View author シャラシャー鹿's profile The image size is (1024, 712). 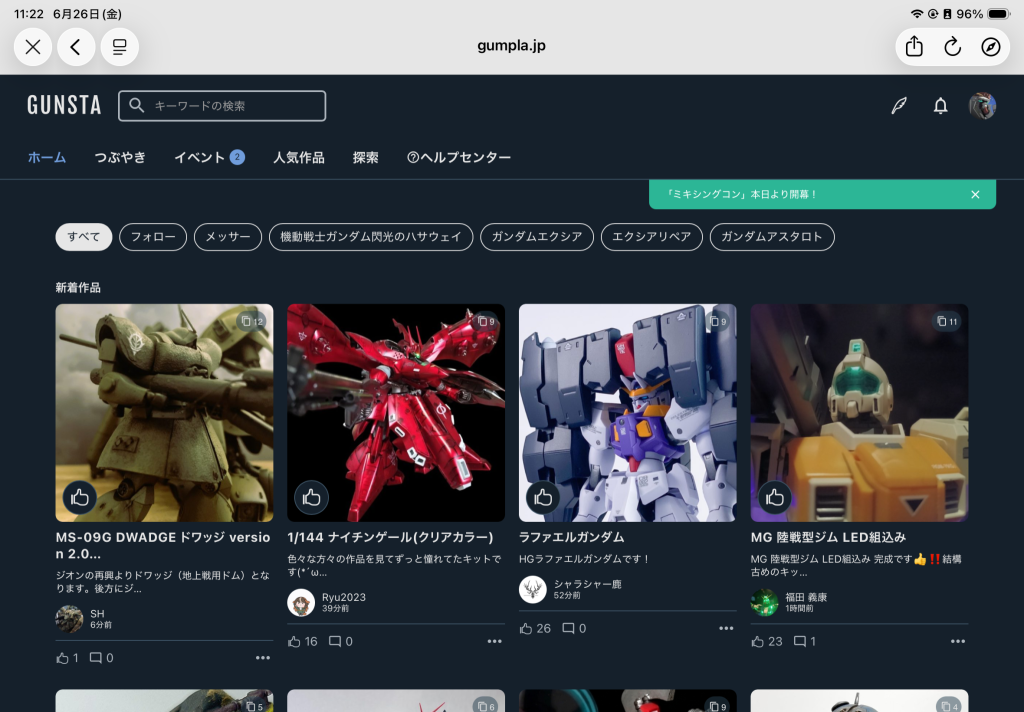click(x=570, y=589)
